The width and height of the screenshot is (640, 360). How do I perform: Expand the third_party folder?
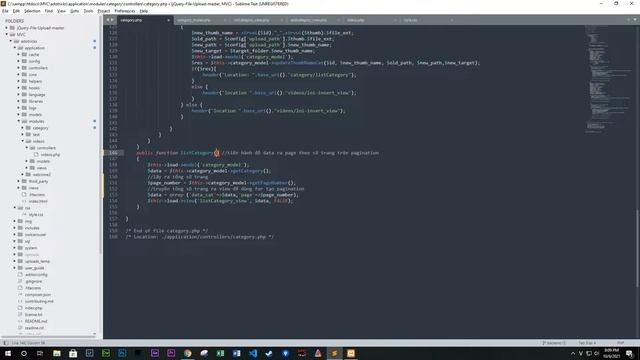pyautogui.click(x=19, y=181)
